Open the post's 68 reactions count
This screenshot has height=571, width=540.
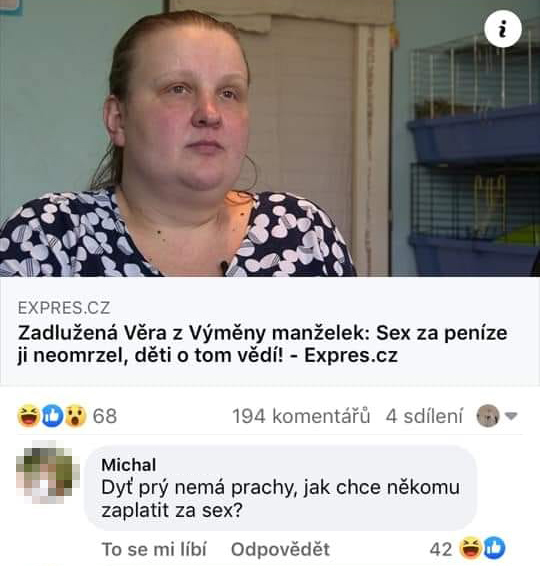(105, 416)
